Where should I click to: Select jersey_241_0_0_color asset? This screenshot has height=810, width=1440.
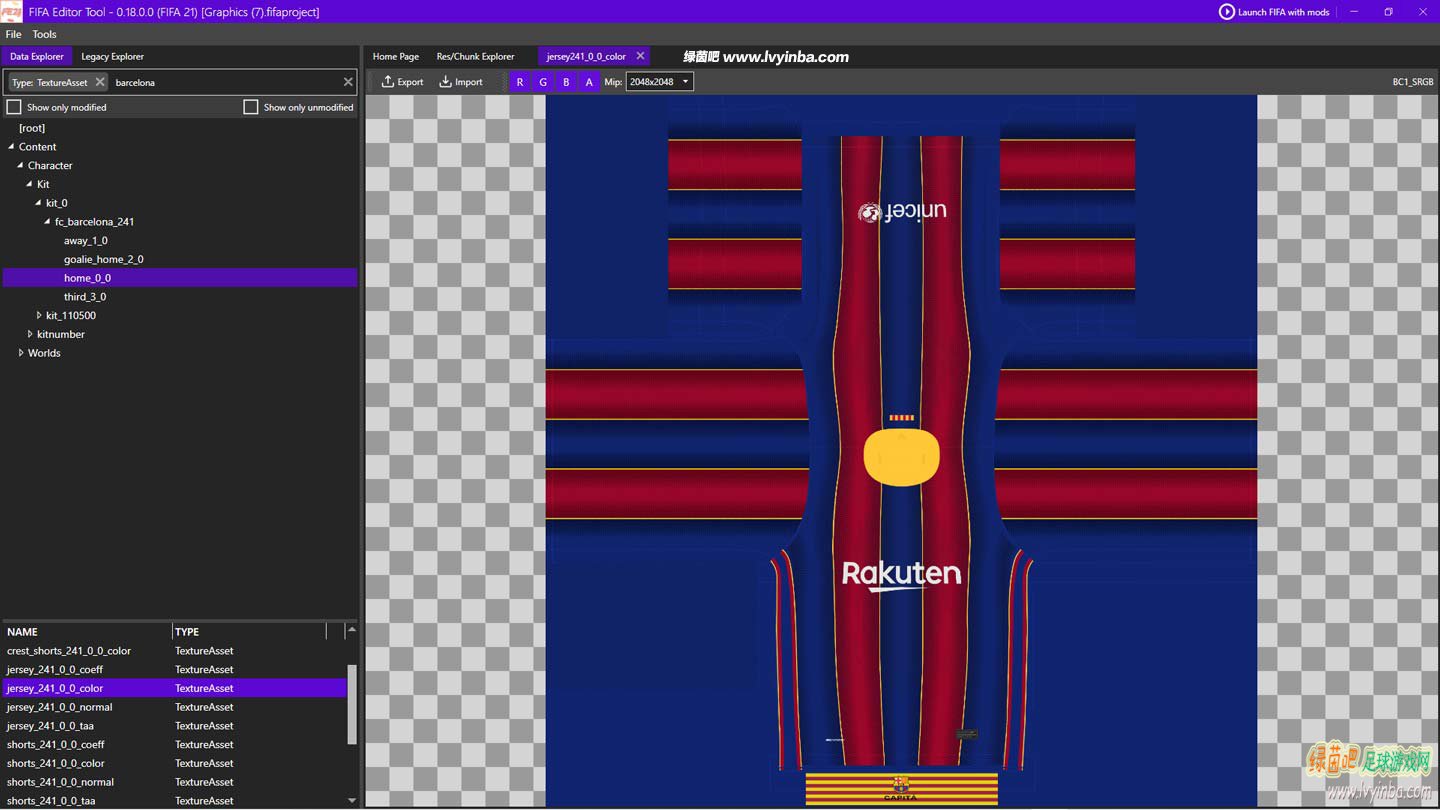(x=175, y=688)
